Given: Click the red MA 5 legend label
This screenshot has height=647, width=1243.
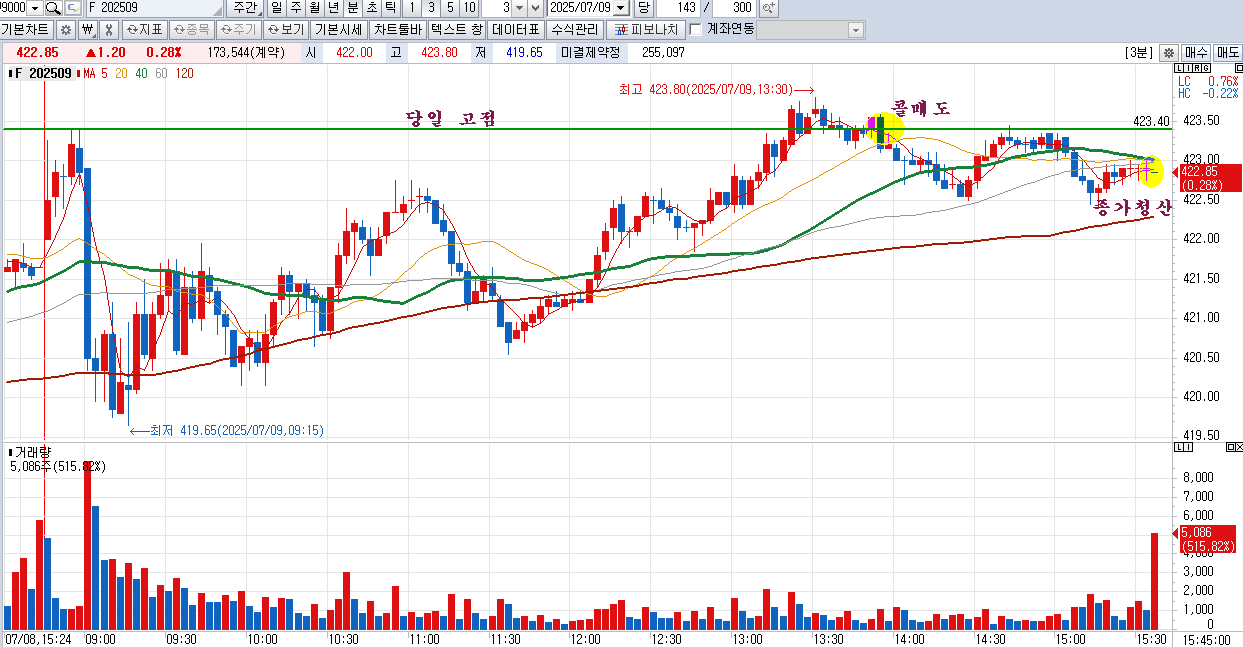Looking at the screenshot, I should [x=96, y=73].
